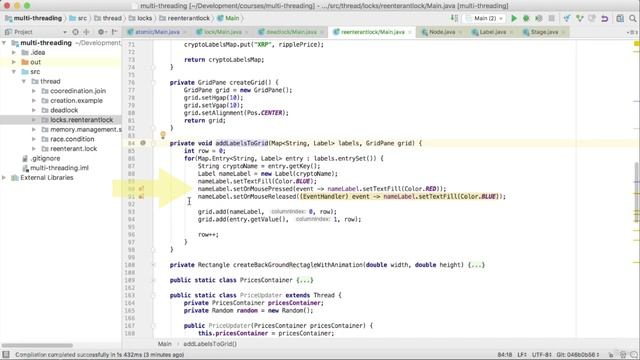
Task: Click the VCS update project icon
Action: coord(567,18)
